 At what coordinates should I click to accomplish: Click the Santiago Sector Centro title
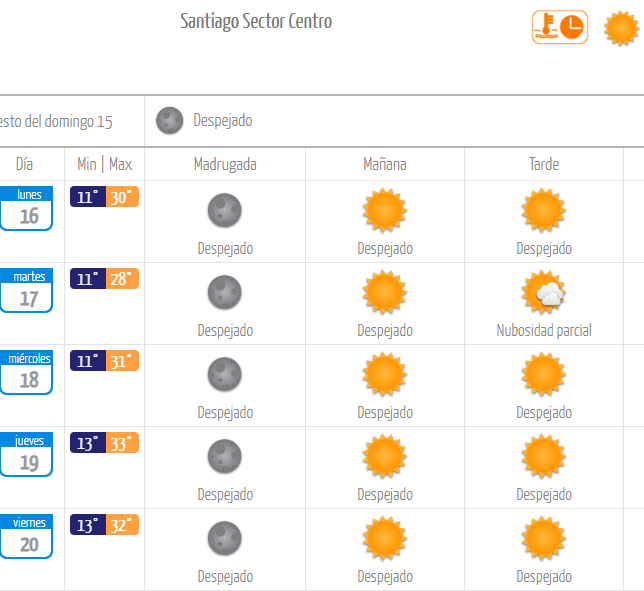pyautogui.click(x=256, y=21)
